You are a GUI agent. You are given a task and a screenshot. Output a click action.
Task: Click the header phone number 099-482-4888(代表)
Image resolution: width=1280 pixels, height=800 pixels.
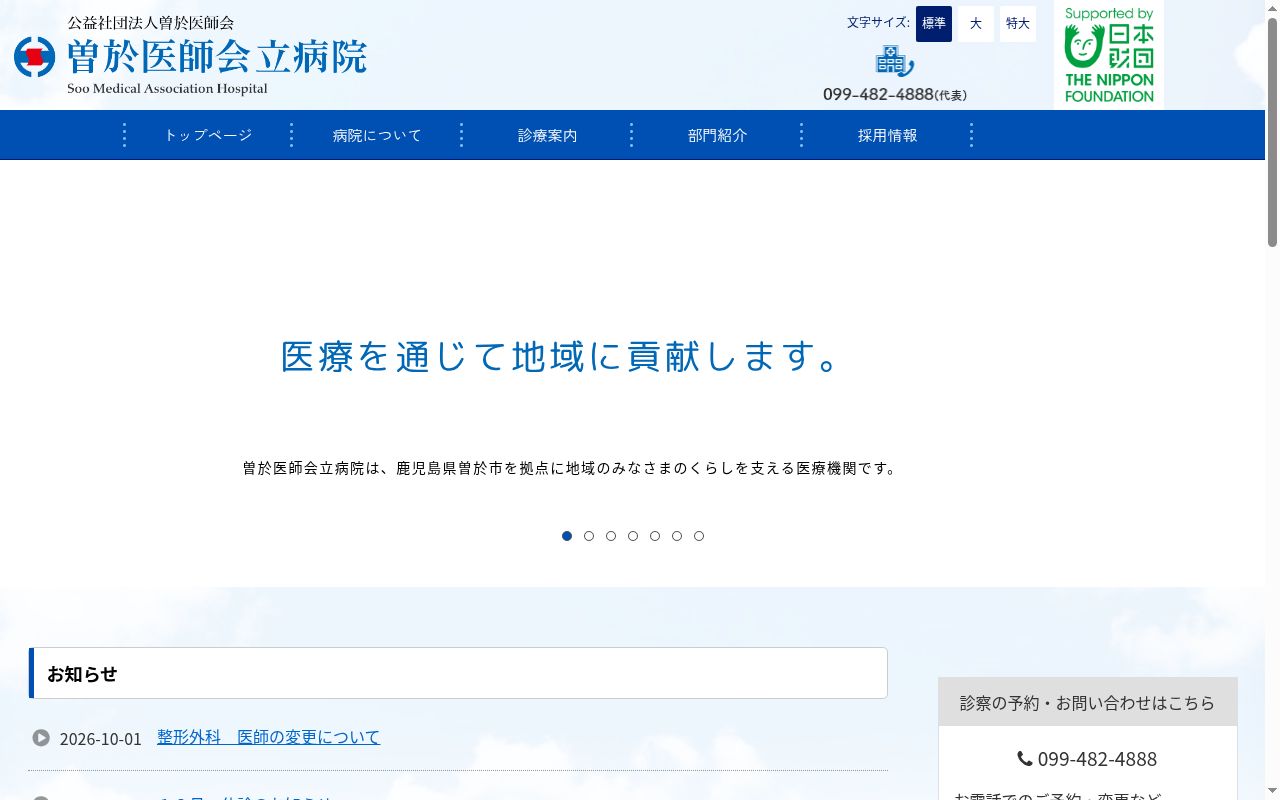pyautogui.click(x=895, y=94)
